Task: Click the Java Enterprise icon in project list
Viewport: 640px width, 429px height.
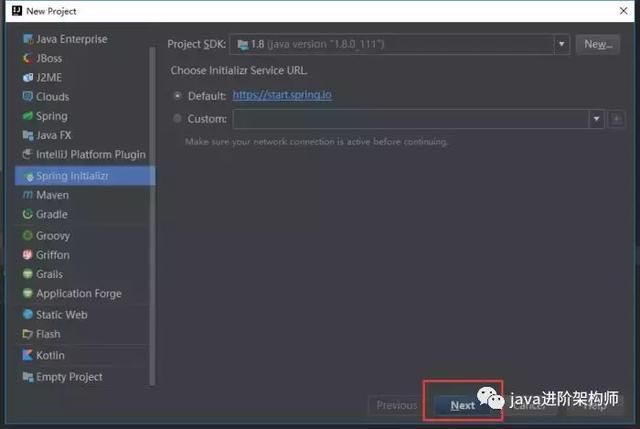Action: pos(28,39)
